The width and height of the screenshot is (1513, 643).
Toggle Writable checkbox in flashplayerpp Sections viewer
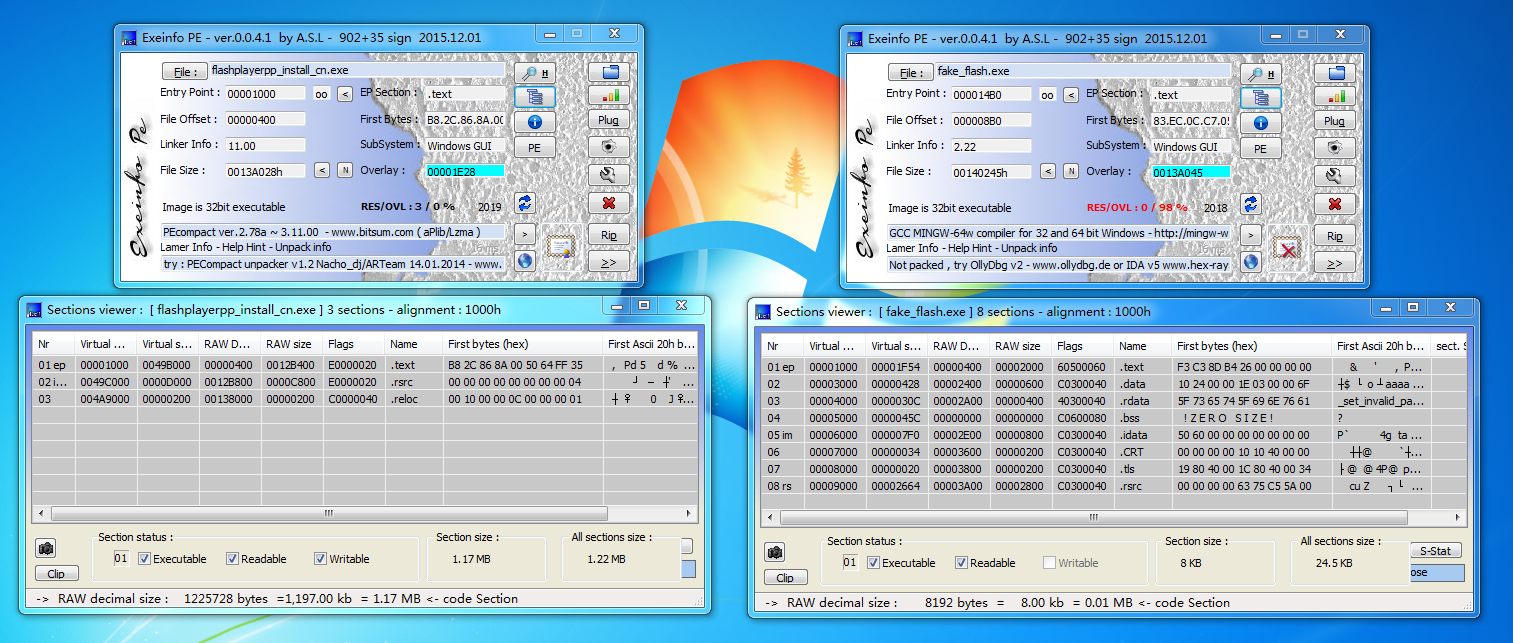320,559
